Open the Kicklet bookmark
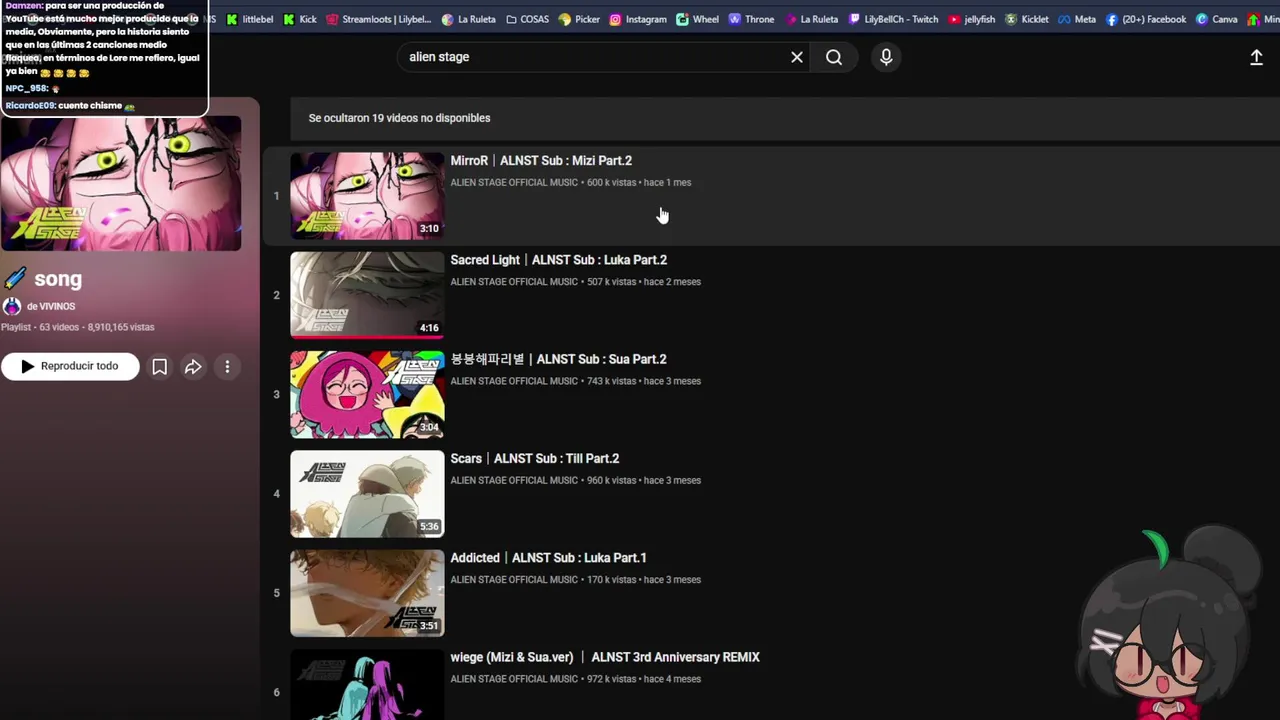 [1027, 19]
